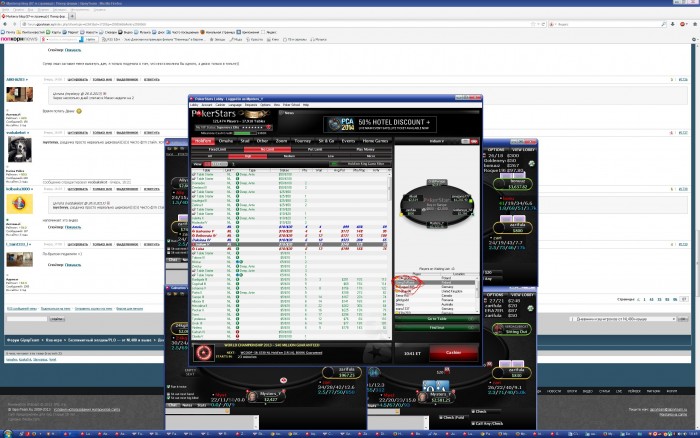
Task: Click the browser search field
Action: tap(608, 24)
